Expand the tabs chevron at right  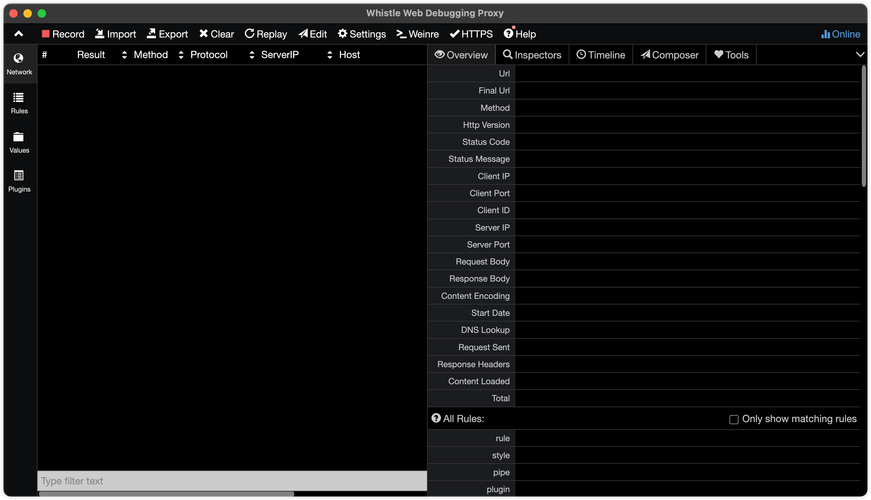coord(860,54)
